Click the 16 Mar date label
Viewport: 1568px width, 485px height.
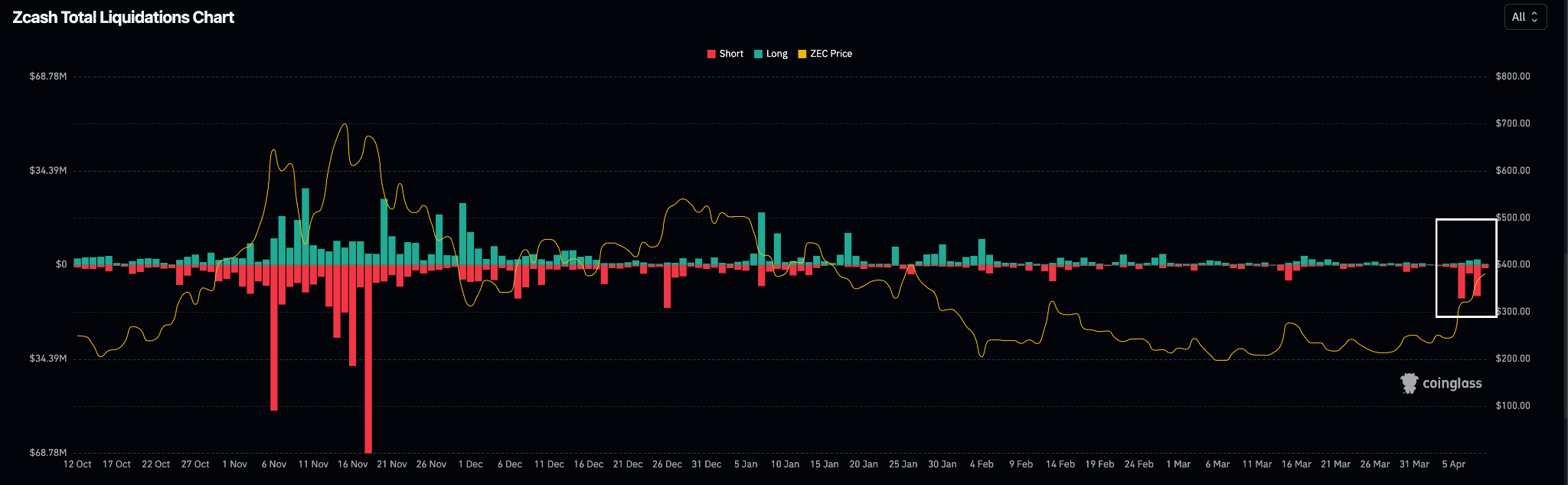[x=1296, y=464]
